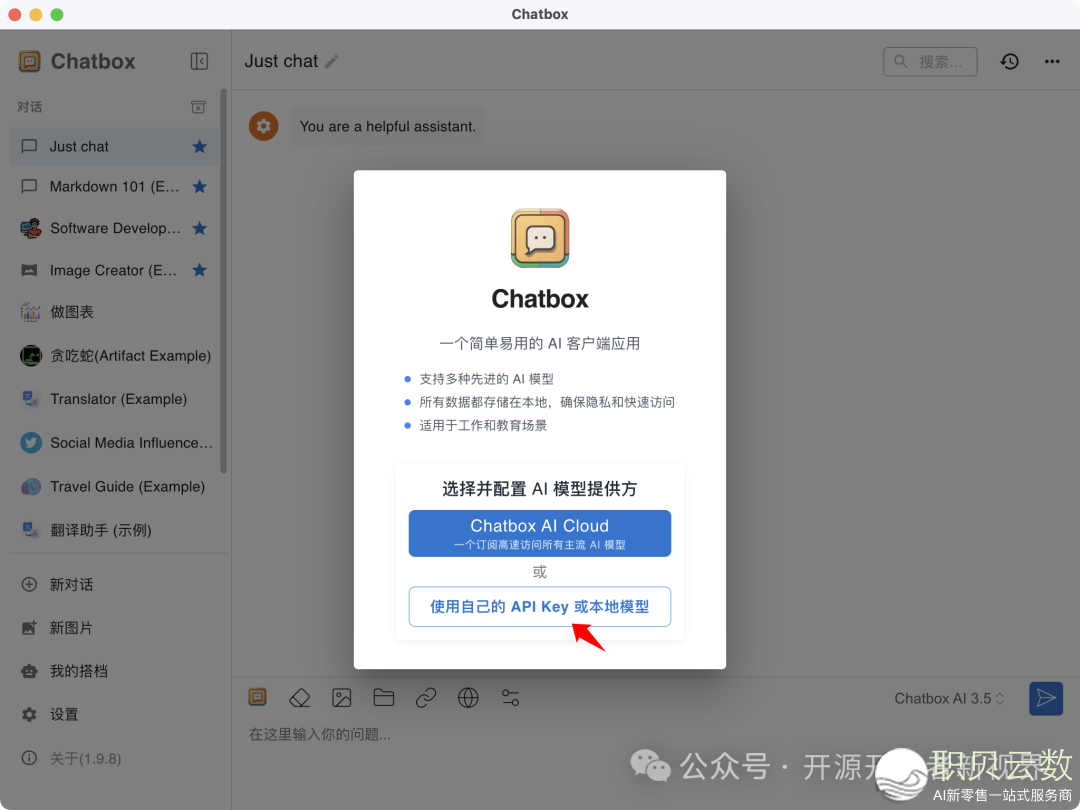Click the system prompt message 'You are a helpful assistant.'

[388, 126]
